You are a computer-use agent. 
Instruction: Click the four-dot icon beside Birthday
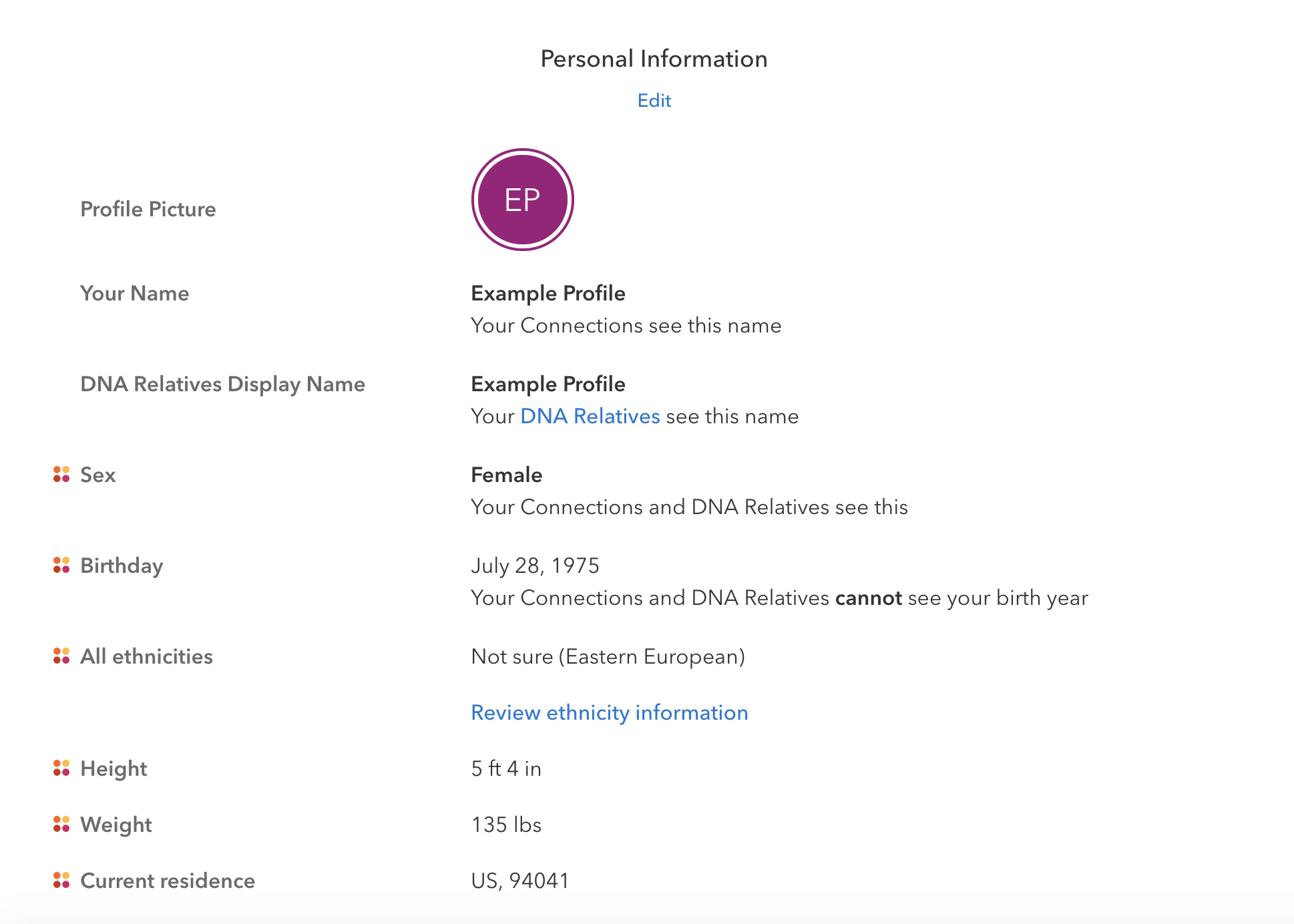pyautogui.click(x=61, y=565)
